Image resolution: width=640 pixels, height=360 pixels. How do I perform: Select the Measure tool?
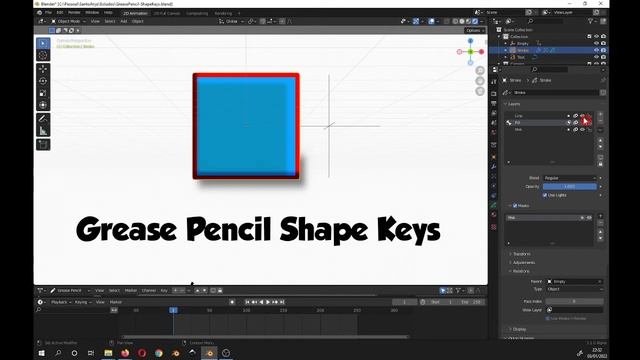(43, 131)
